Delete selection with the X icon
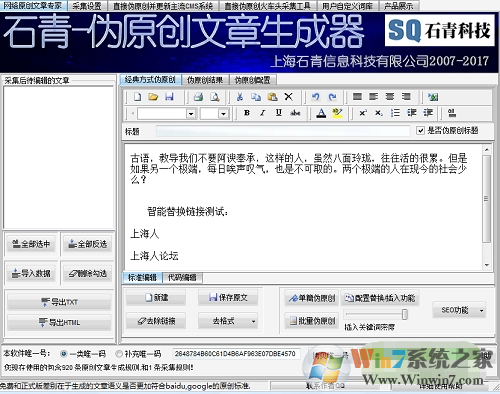 (289, 97)
